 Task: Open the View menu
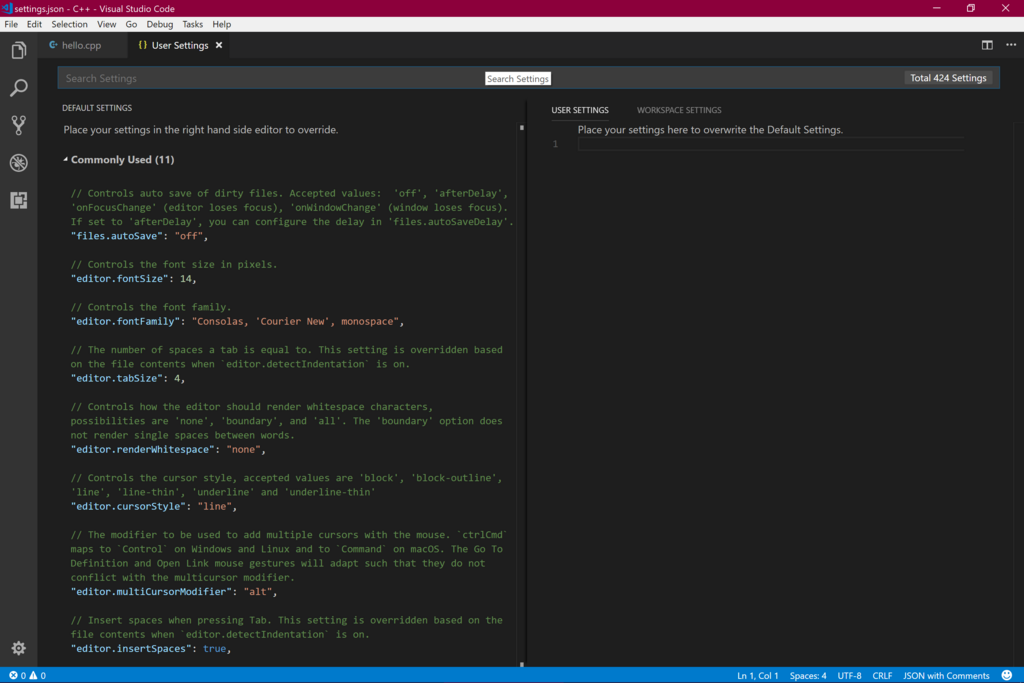(106, 24)
